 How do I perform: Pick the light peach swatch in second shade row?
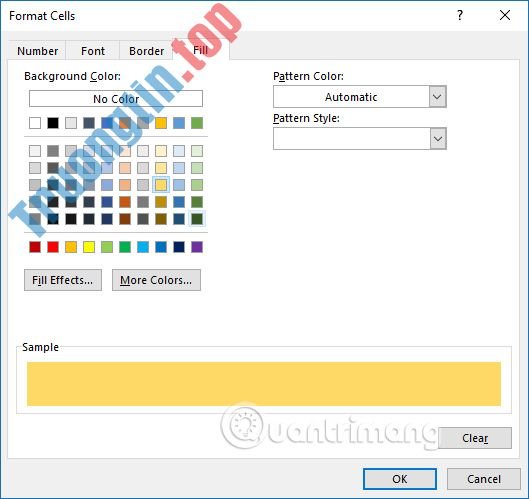(x=125, y=168)
